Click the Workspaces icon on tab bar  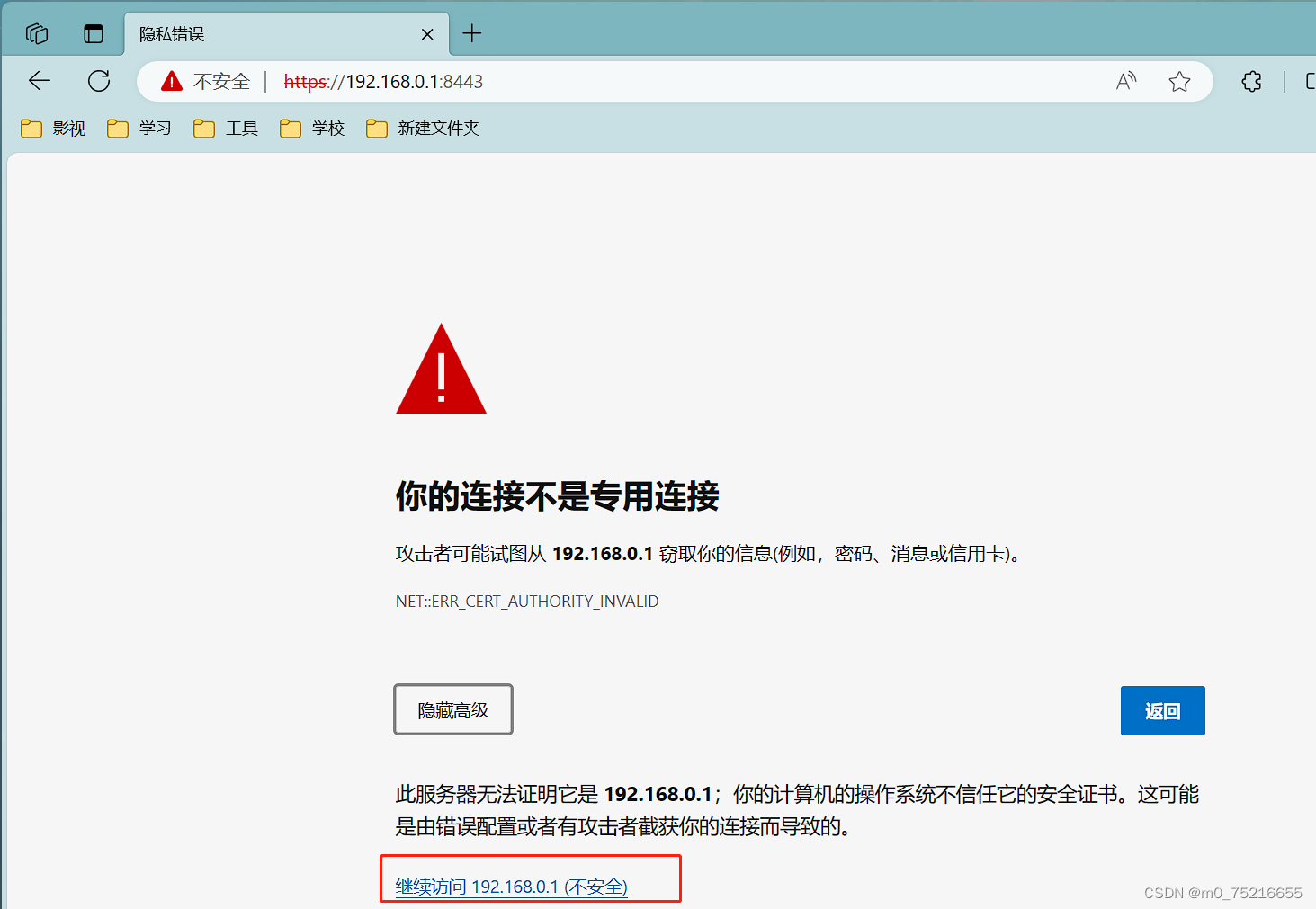point(36,33)
